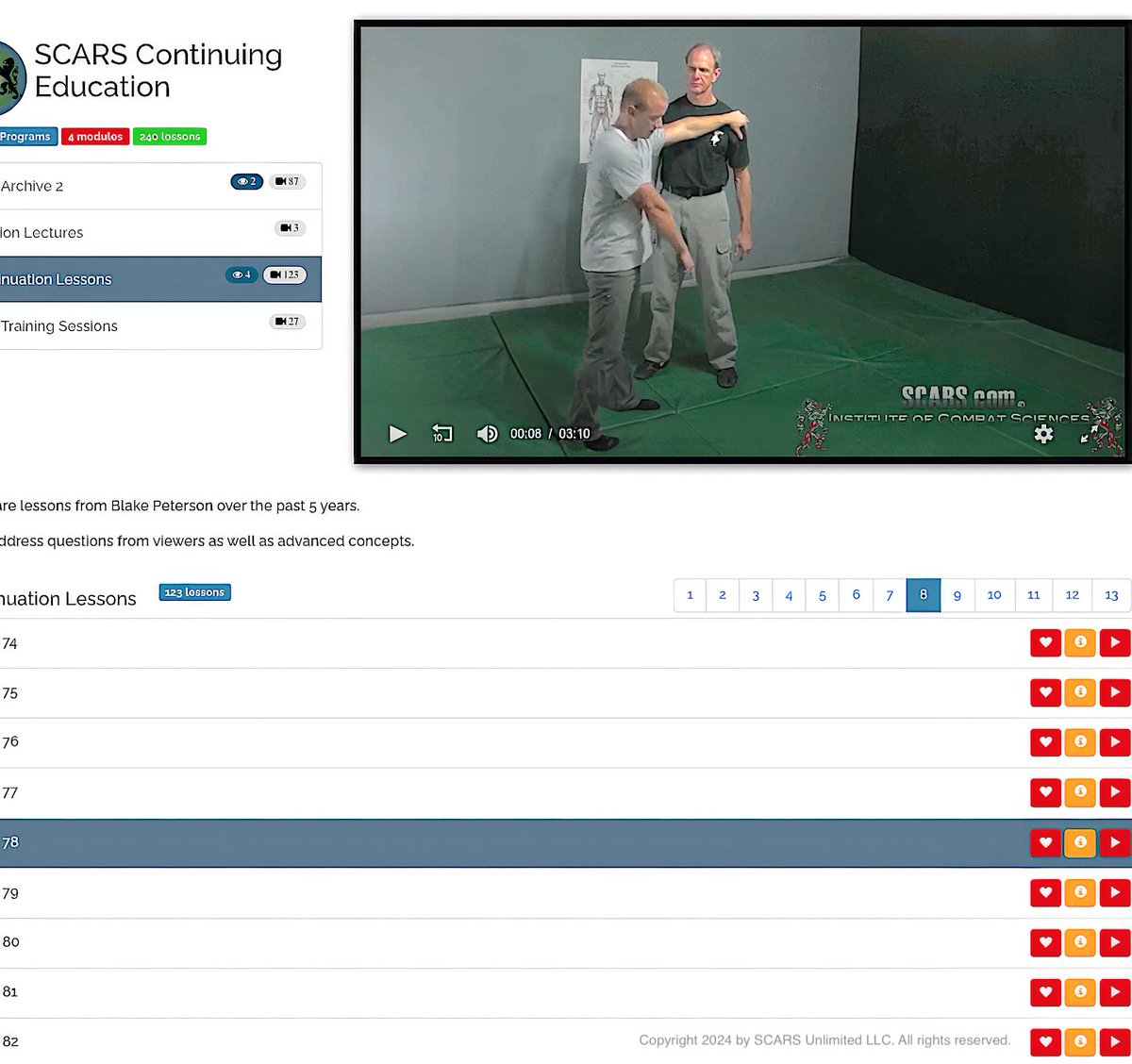
Task: Favorite lesson 82 with heart icon
Action: pyautogui.click(x=1045, y=1041)
